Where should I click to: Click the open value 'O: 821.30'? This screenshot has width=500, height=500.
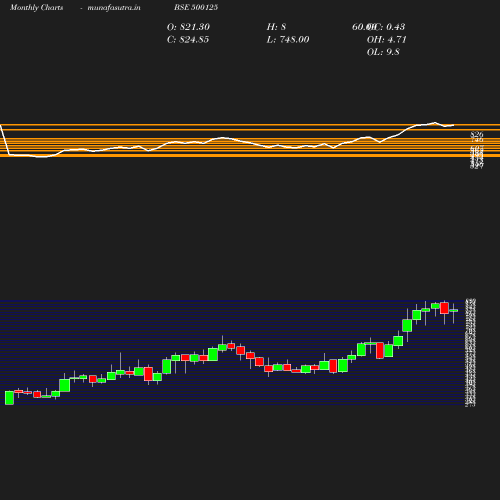coord(188,27)
